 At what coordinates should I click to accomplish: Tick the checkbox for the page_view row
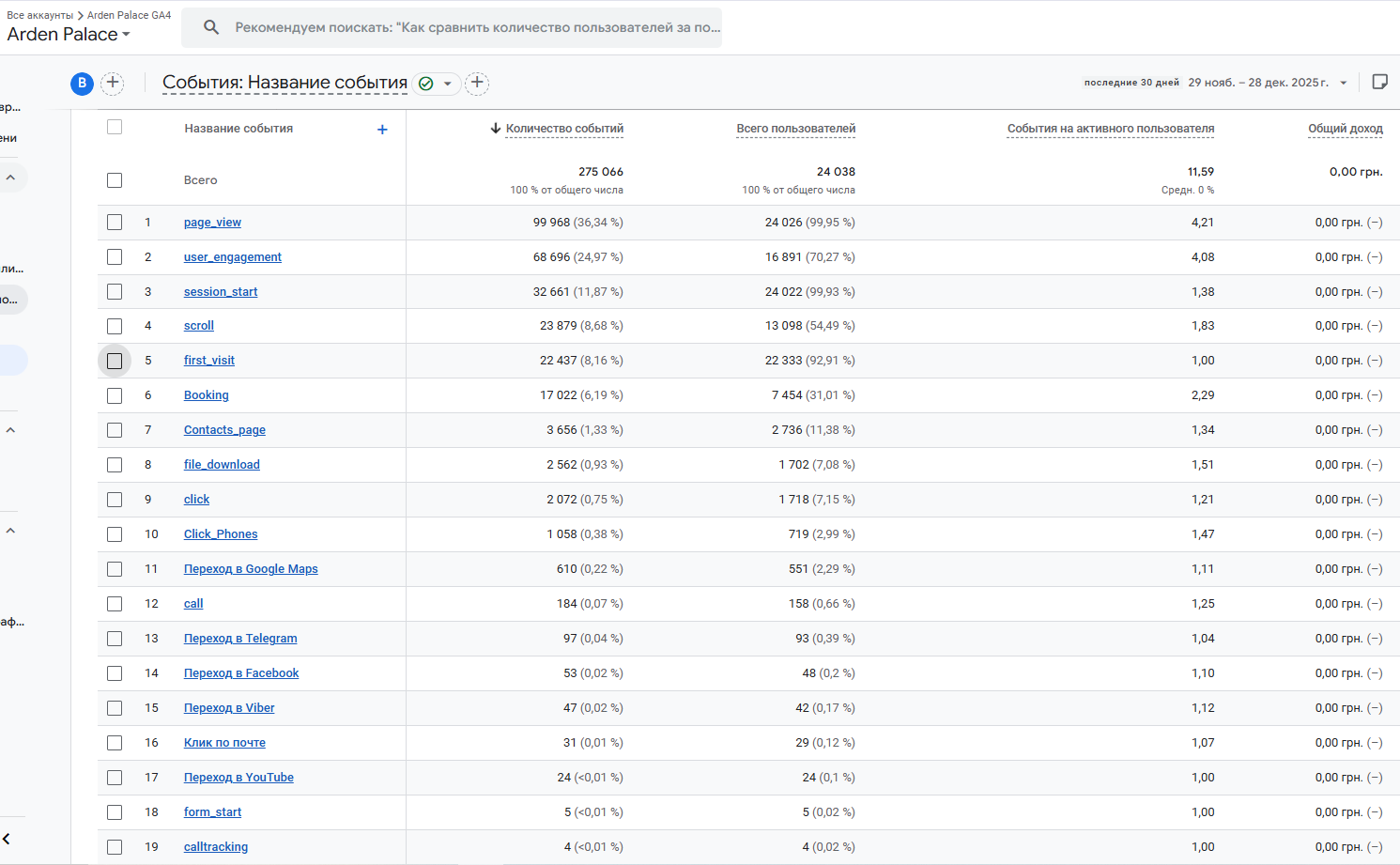(115, 223)
